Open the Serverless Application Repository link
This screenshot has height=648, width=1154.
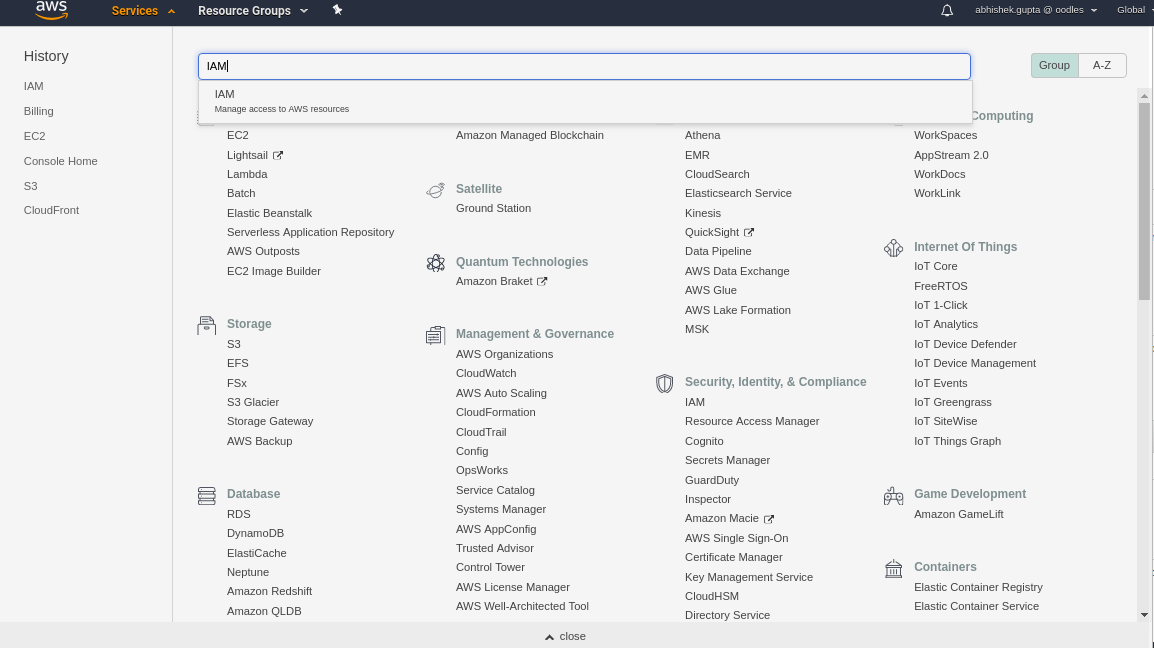[x=310, y=232]
